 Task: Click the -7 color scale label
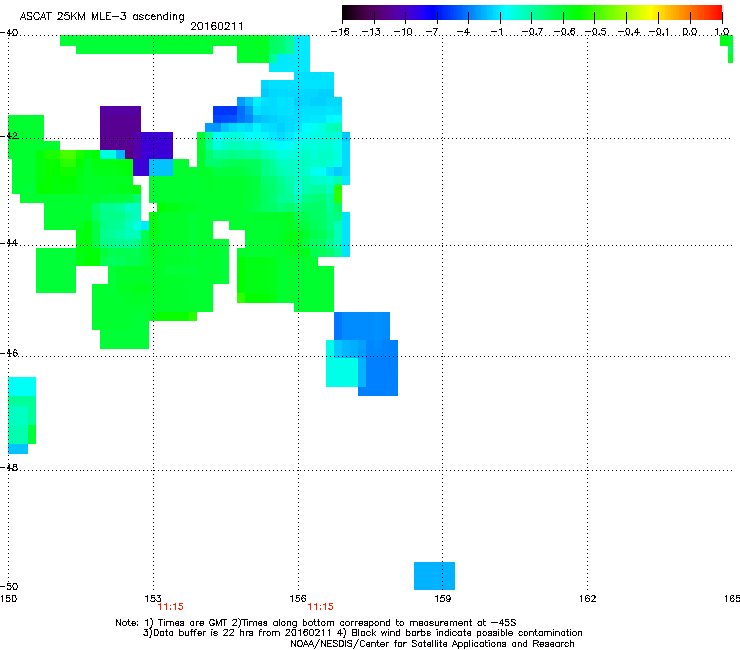click(x=432, y=32)
